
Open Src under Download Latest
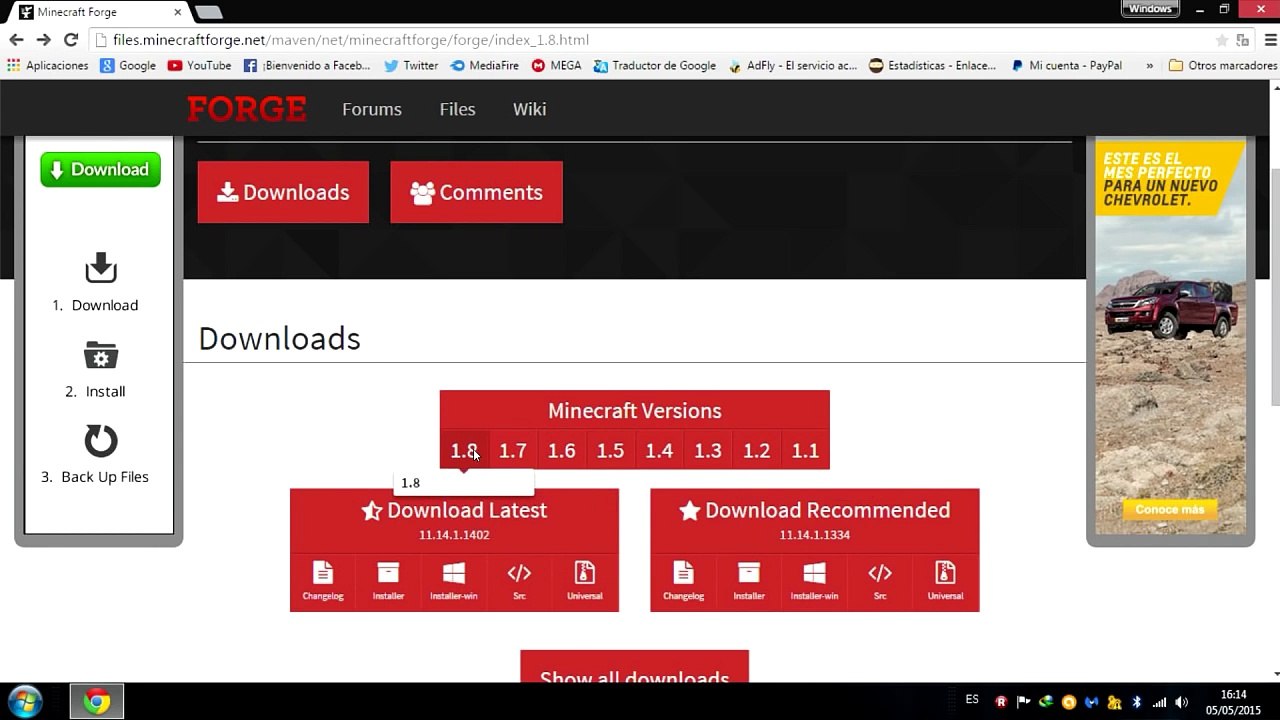519,581
